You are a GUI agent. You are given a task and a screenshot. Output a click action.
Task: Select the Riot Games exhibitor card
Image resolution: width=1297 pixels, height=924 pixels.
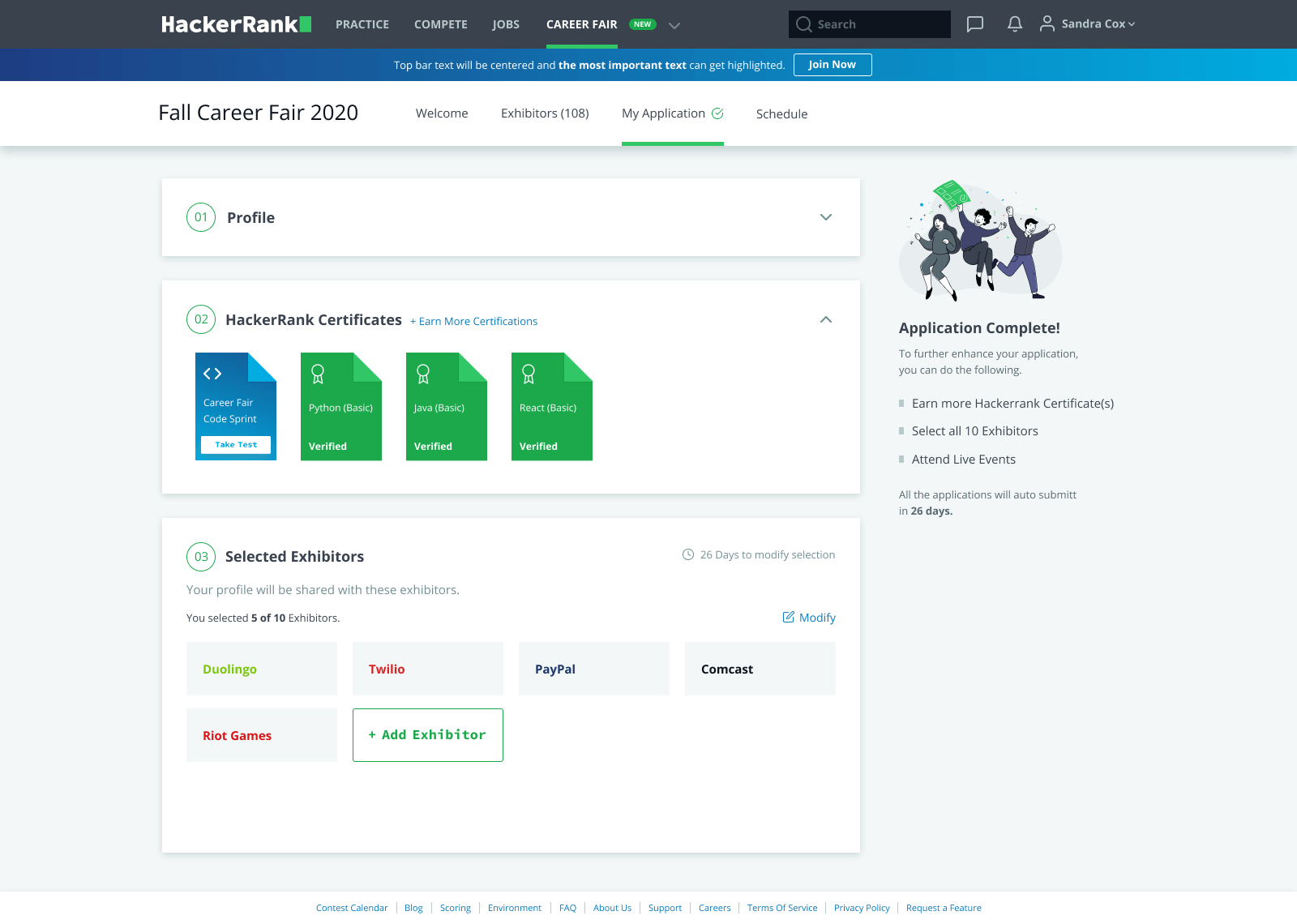coord(262,735)
